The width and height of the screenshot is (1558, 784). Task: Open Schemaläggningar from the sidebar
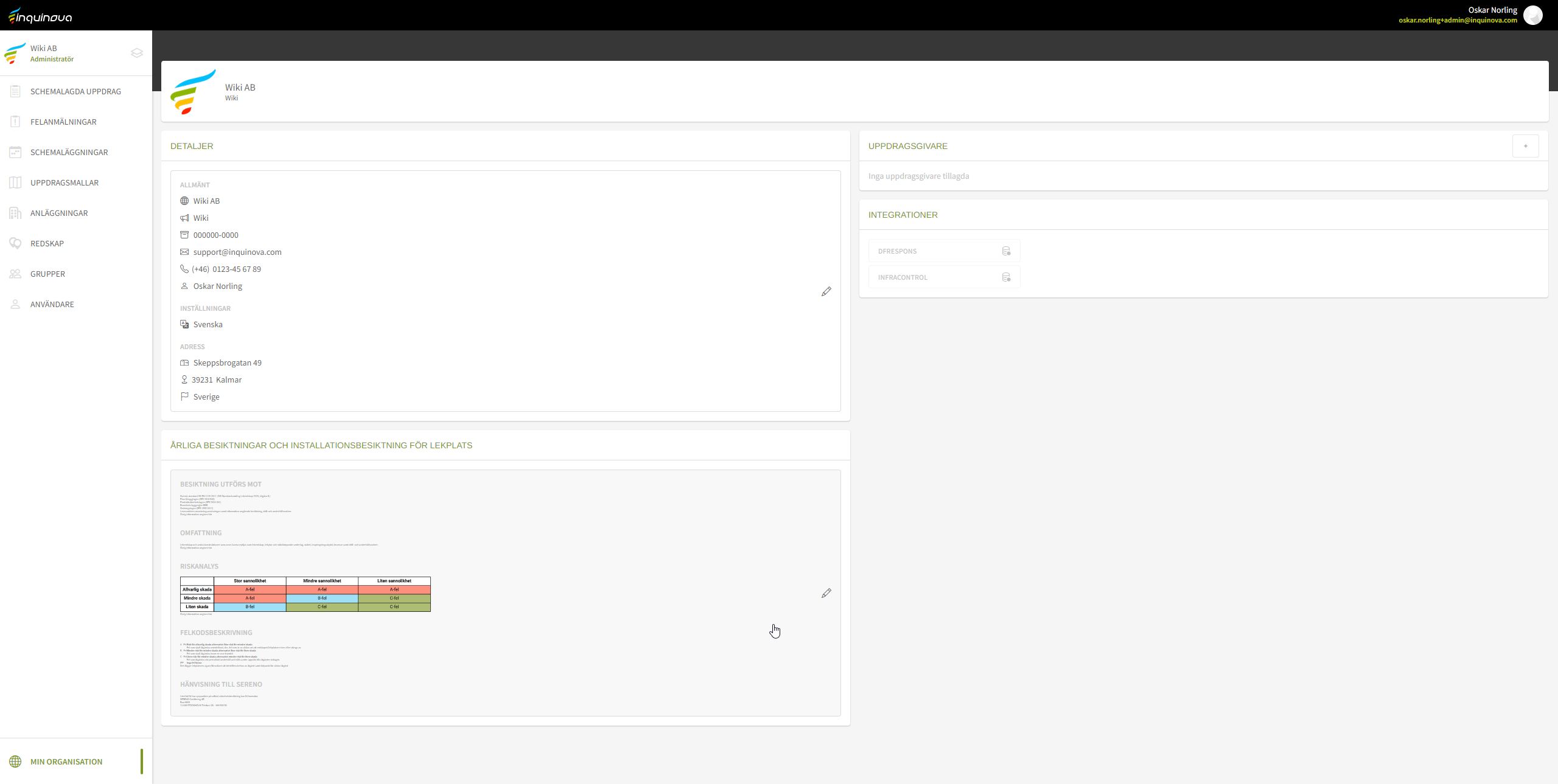pos(69,152)
